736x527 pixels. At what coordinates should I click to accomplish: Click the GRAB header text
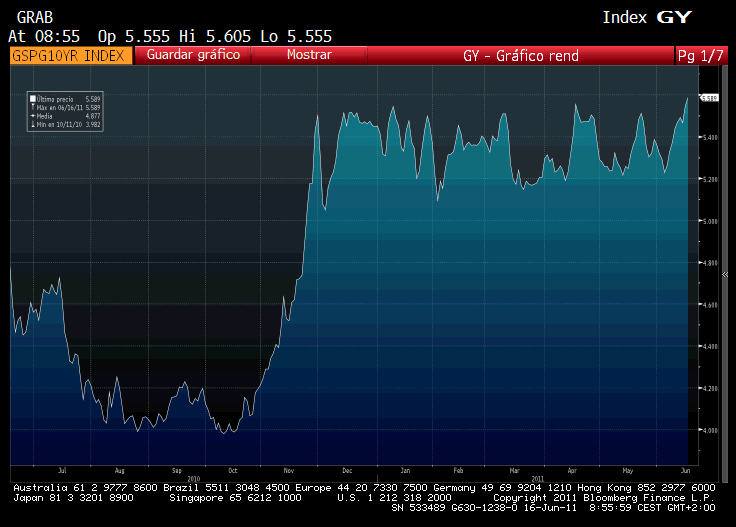point(35,17)
